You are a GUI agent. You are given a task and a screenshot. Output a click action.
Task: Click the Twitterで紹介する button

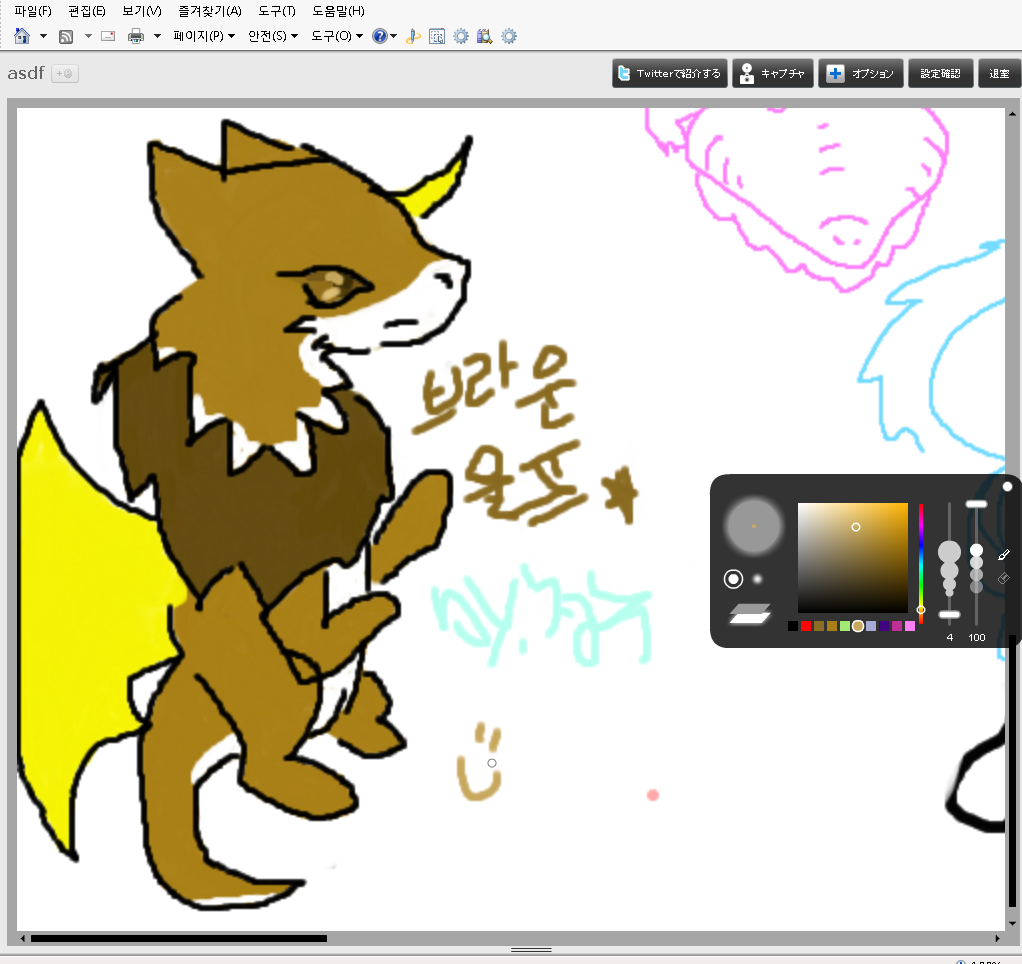pos(669,74)
